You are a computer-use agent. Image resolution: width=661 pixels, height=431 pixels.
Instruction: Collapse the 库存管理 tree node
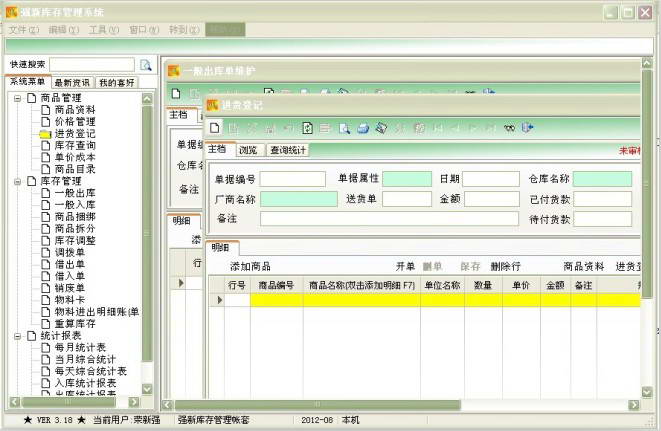pos(18,181)
